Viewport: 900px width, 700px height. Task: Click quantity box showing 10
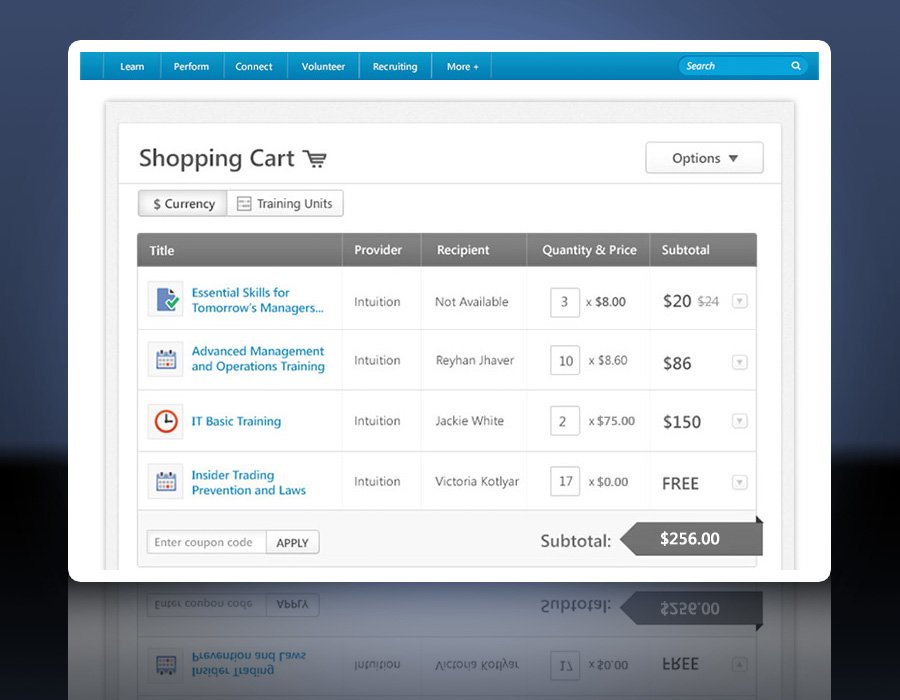(565, 360)
